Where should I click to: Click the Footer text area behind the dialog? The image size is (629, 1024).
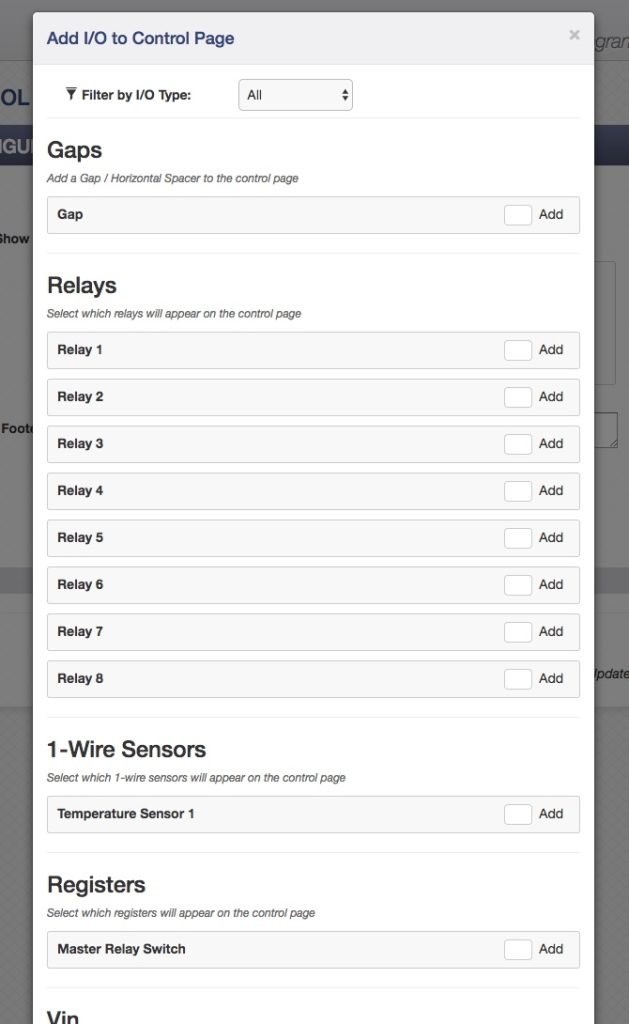point(16,428)
